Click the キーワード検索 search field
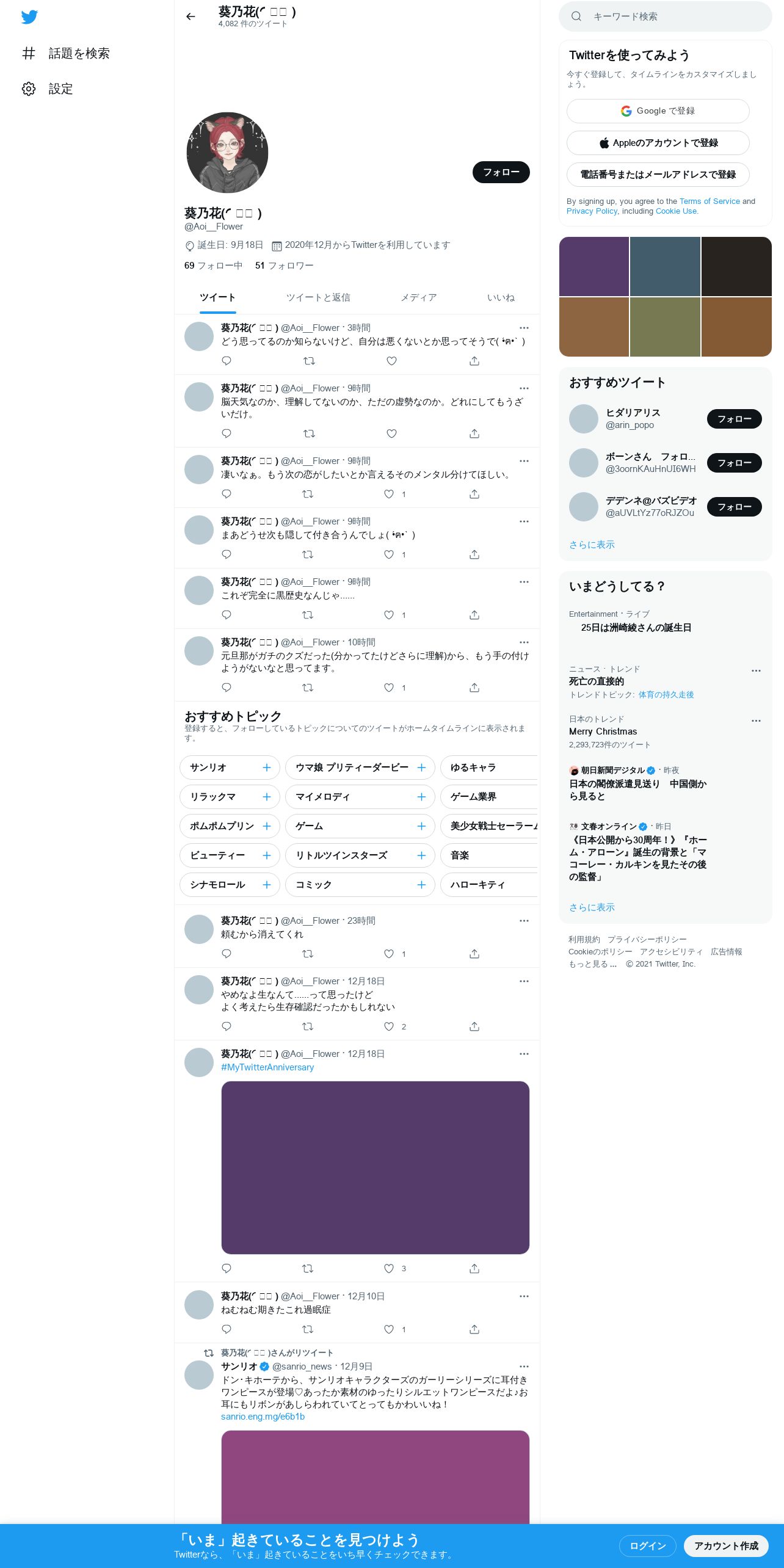The image size is (784, 1568). (x=666, y=16)
